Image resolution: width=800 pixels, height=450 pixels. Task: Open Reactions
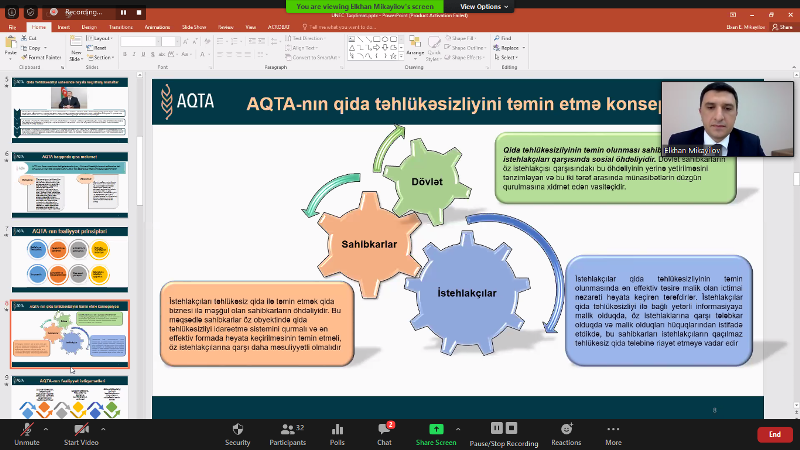pos(566,434)
